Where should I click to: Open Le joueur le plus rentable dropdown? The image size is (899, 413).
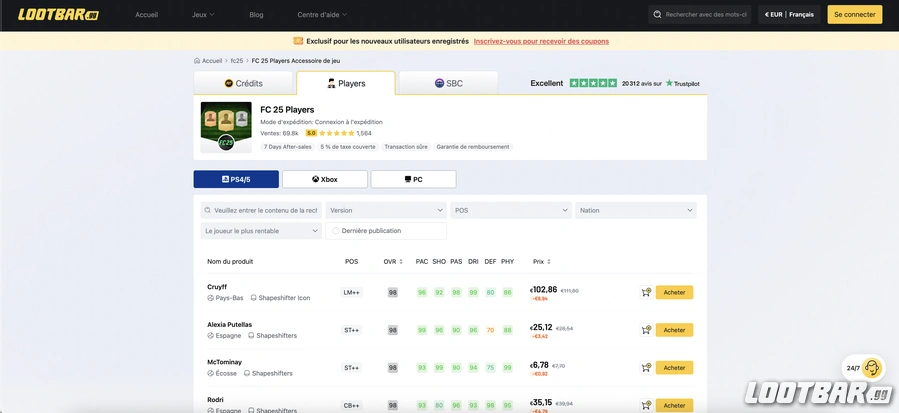261,231
